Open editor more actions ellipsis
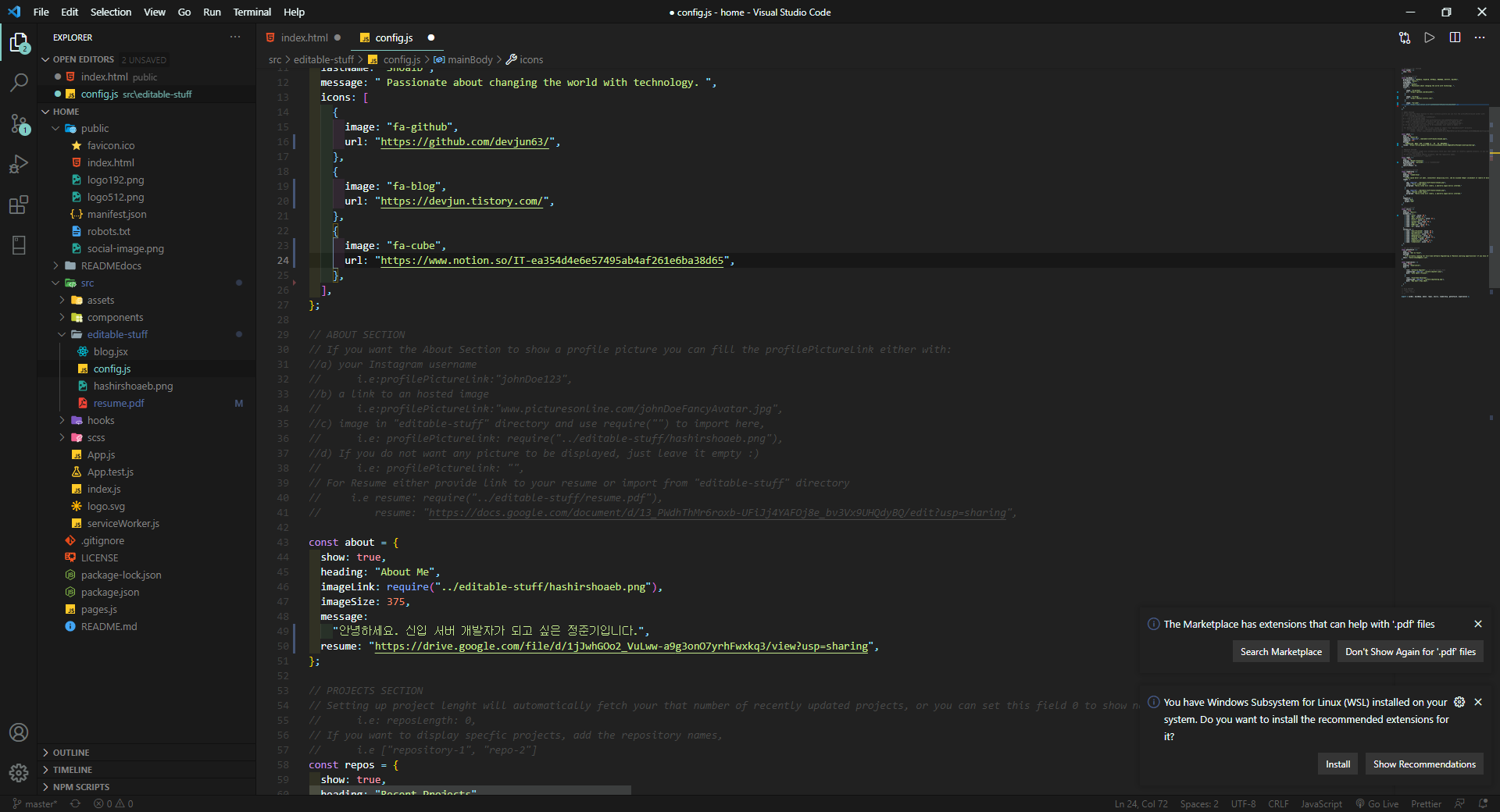 [x=1480, y=37]
